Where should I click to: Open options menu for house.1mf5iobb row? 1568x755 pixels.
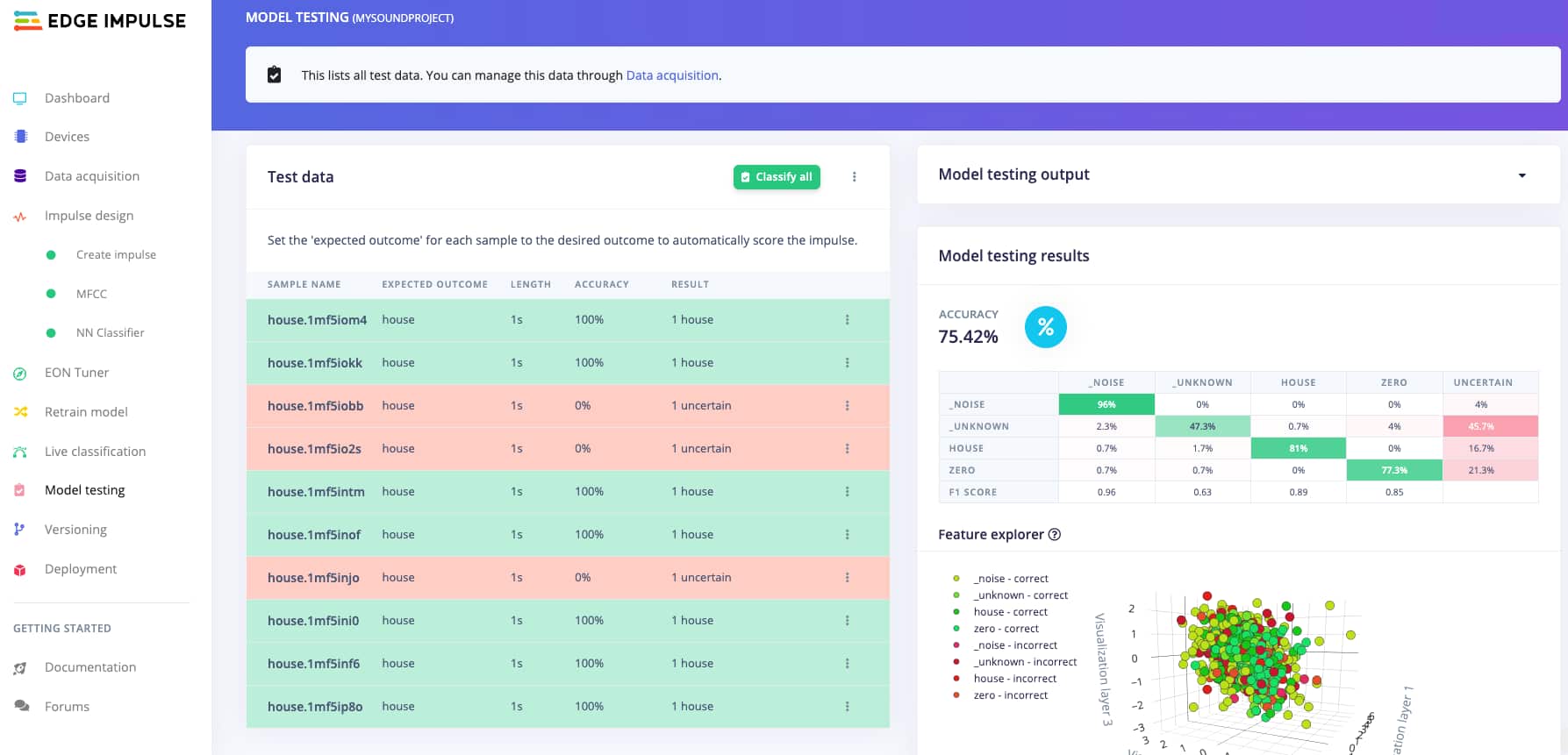point(847,406)
